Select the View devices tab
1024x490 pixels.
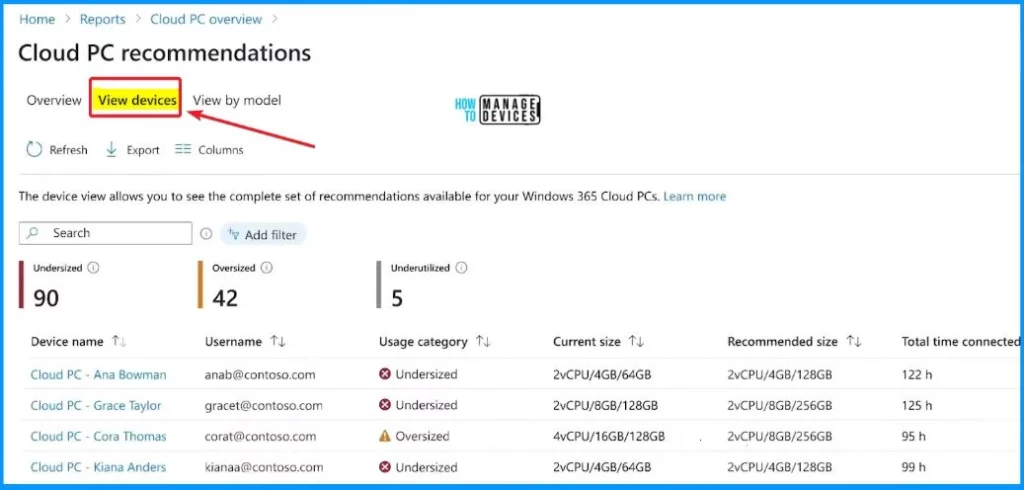pos(137,101)
